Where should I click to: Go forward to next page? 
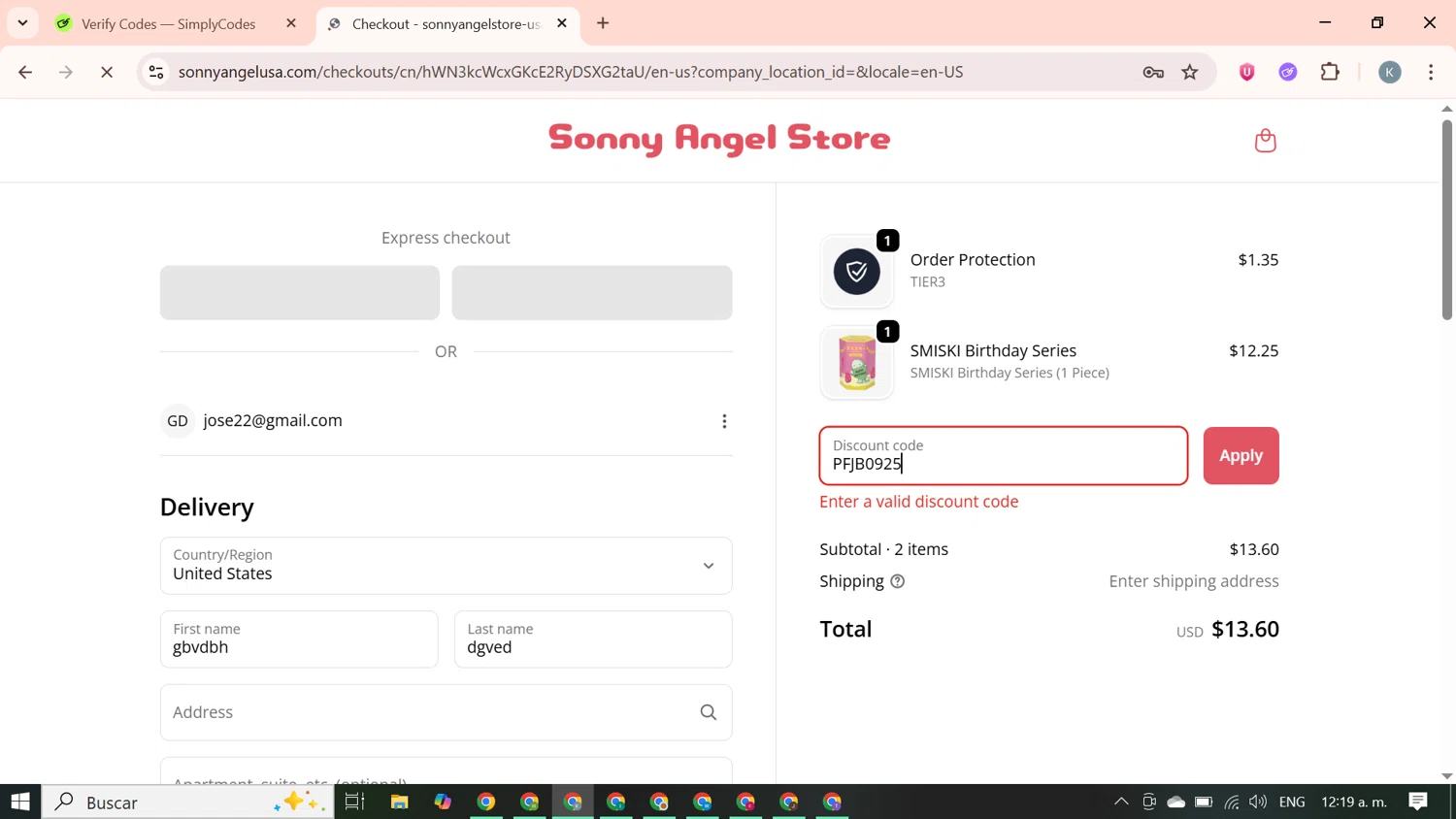[66, 72]
